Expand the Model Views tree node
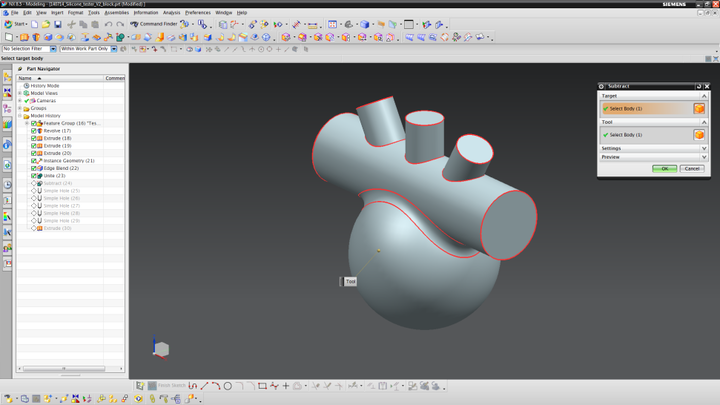 pyautogui.click(x=20, y=93)
